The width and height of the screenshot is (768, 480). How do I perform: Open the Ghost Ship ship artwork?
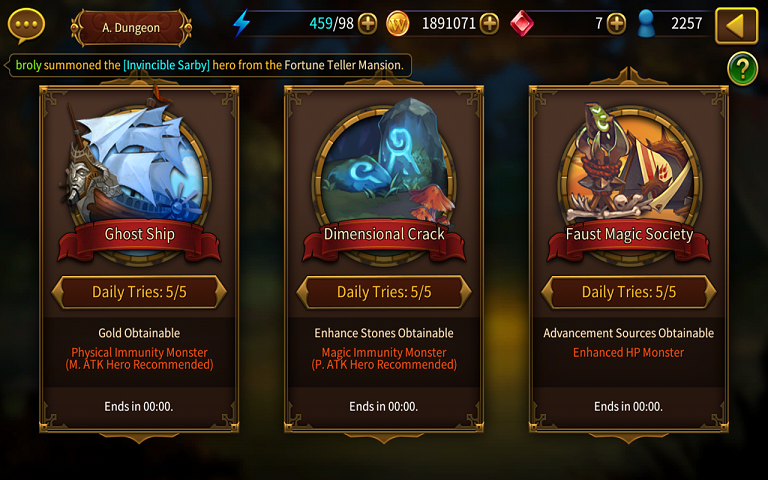click(x=138, y=162)
